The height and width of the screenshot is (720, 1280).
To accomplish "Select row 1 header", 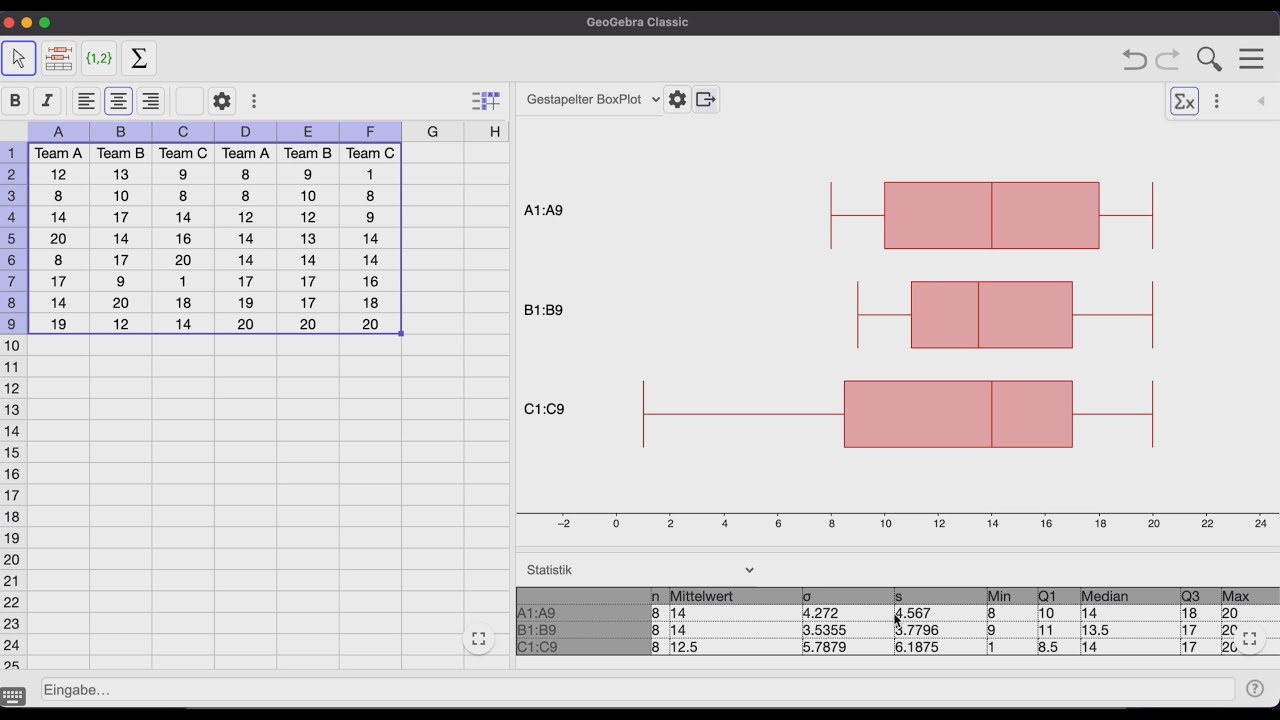I will (x=13, y=153).
